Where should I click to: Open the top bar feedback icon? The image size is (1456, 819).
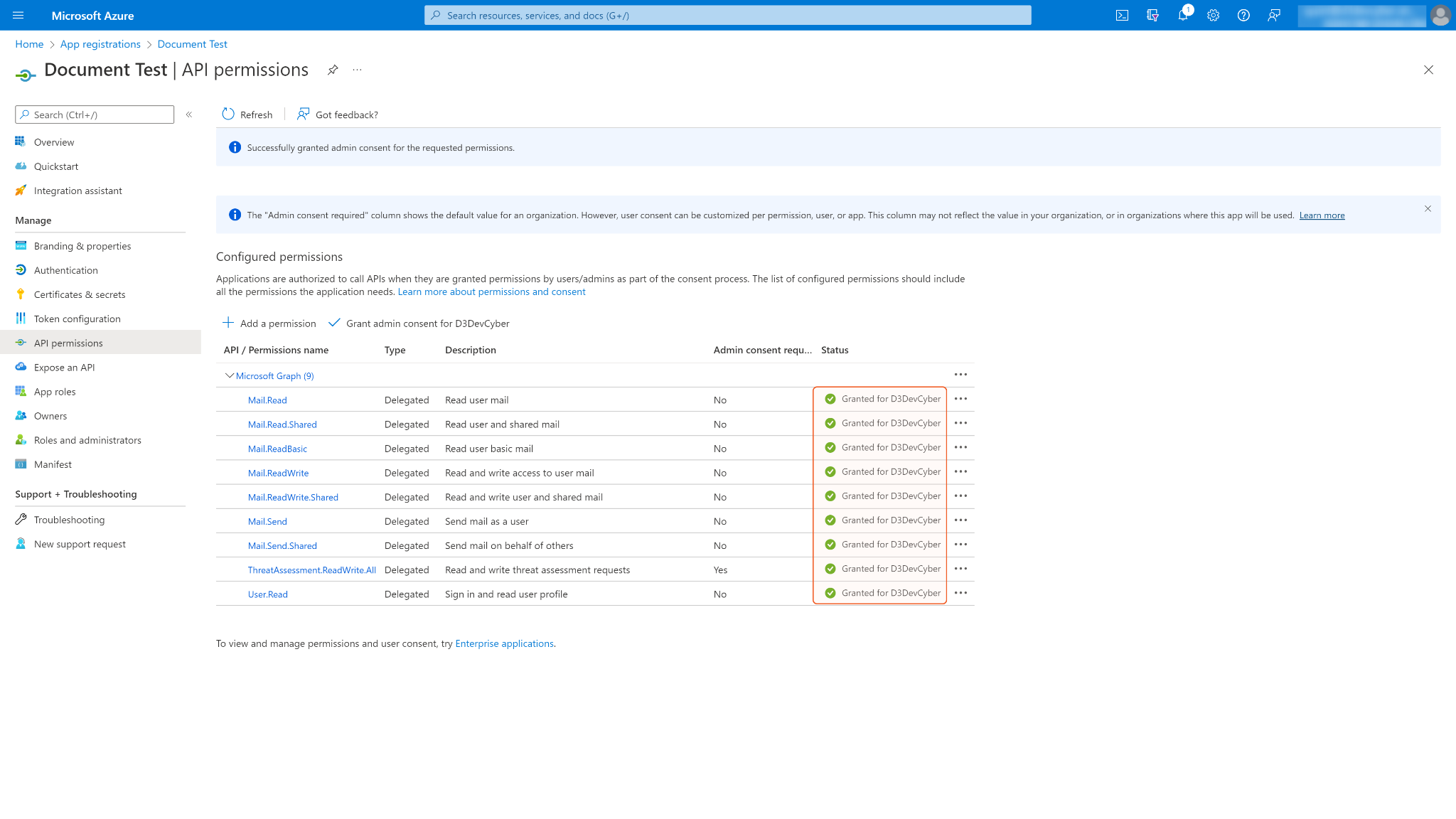[1274, 16]
